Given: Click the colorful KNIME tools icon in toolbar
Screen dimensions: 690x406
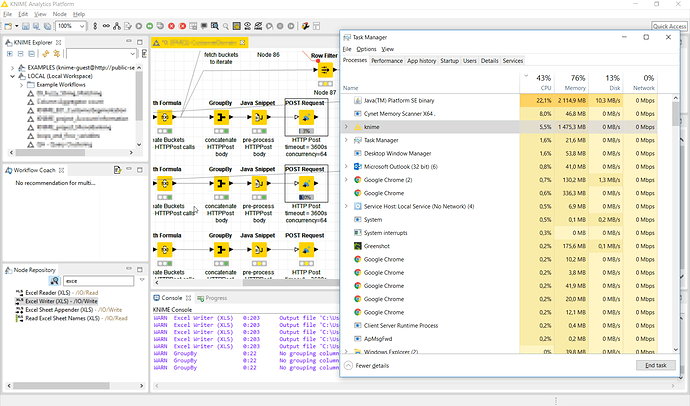Looking at the screenshot, I should (x=305, y=26).
